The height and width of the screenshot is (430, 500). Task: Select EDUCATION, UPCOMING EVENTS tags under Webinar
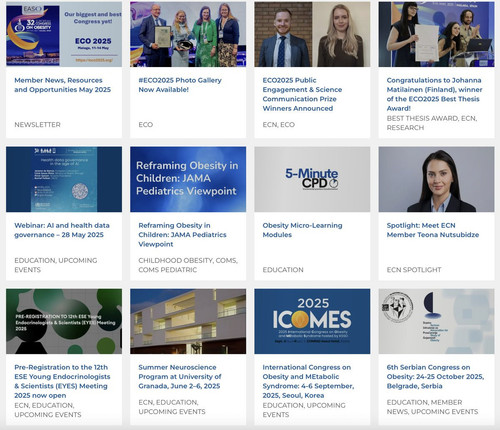56,265
